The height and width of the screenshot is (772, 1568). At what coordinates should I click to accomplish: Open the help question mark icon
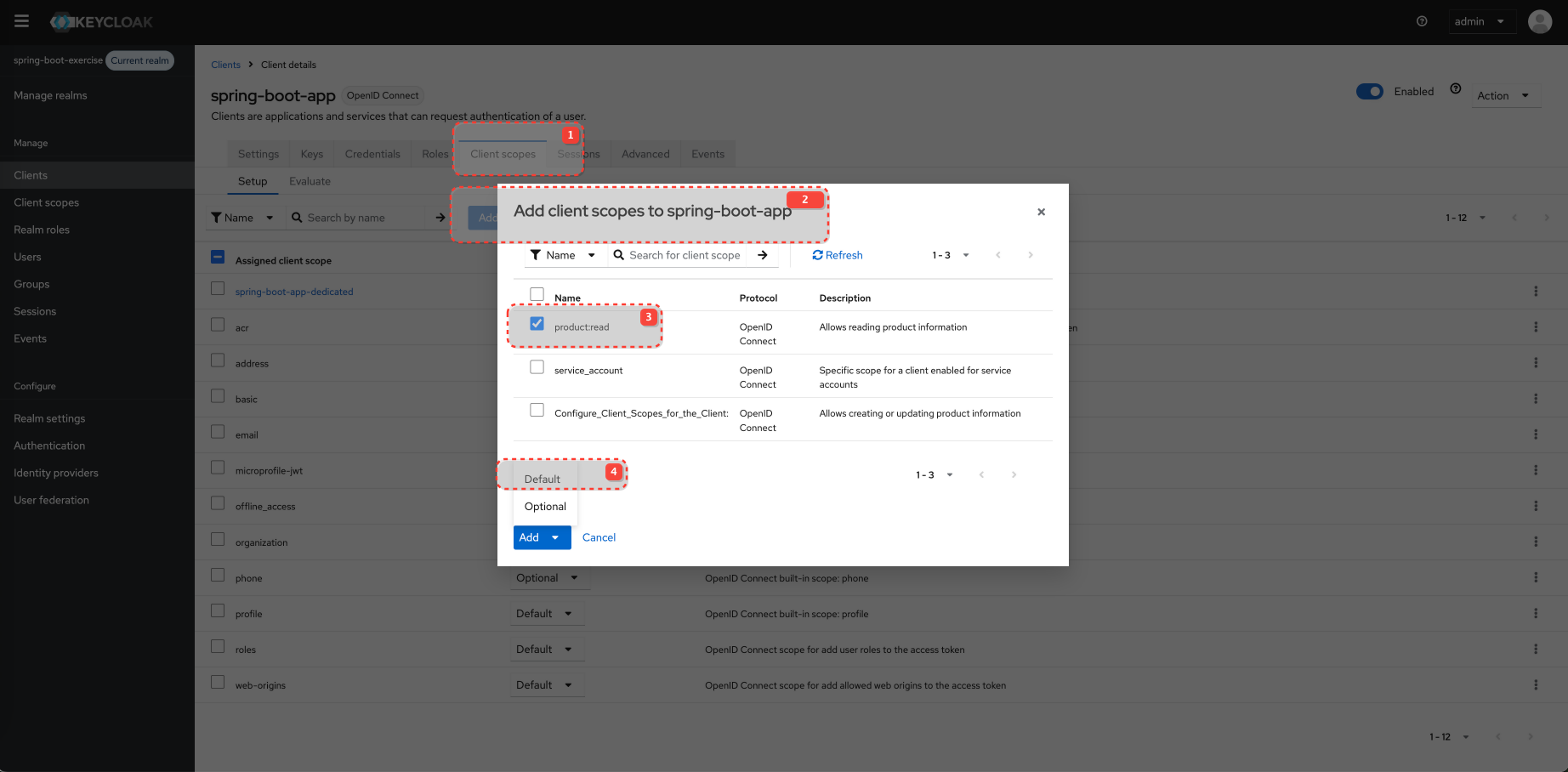pos(1421,21)
